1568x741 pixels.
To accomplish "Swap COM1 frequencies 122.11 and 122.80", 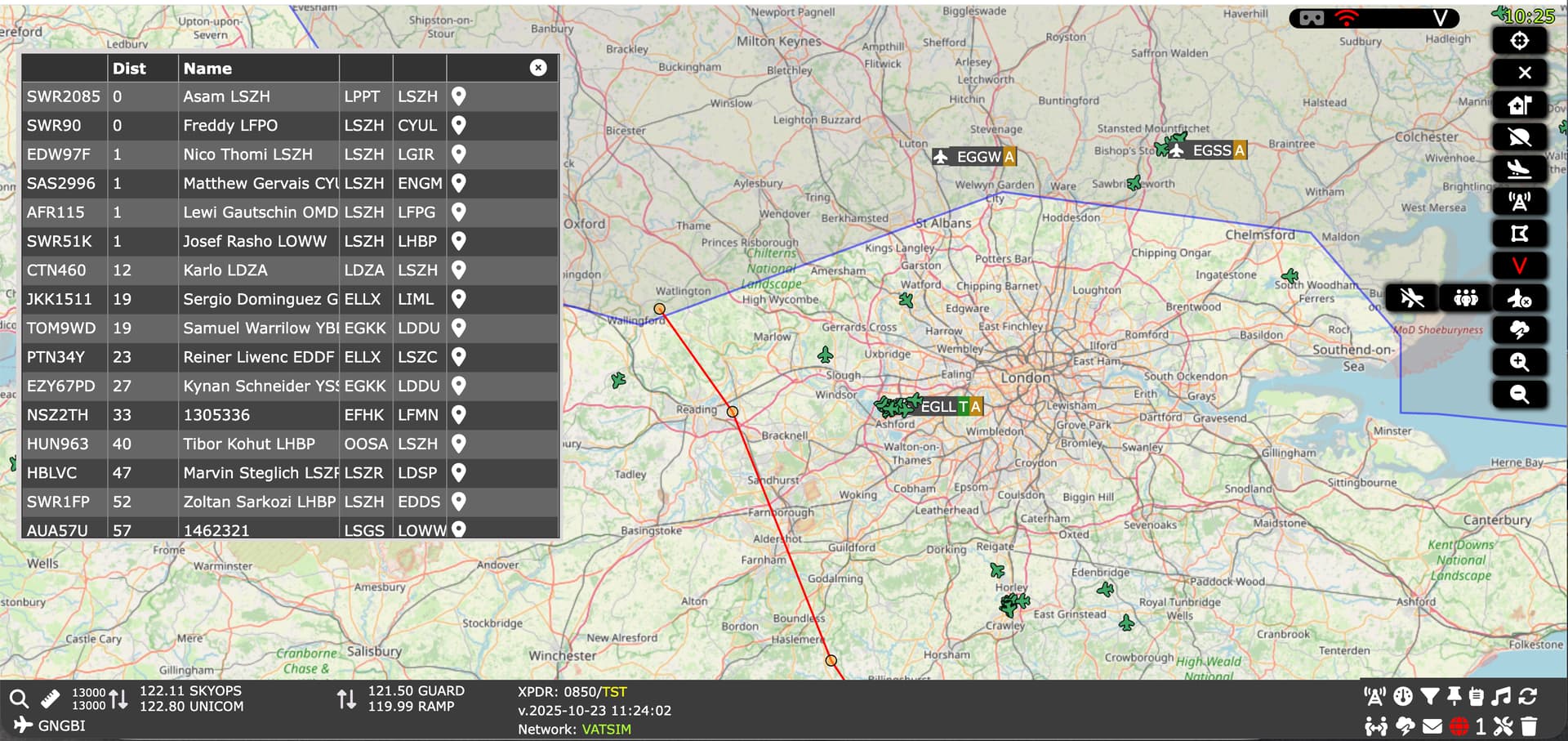I will [x=118, y=699].
